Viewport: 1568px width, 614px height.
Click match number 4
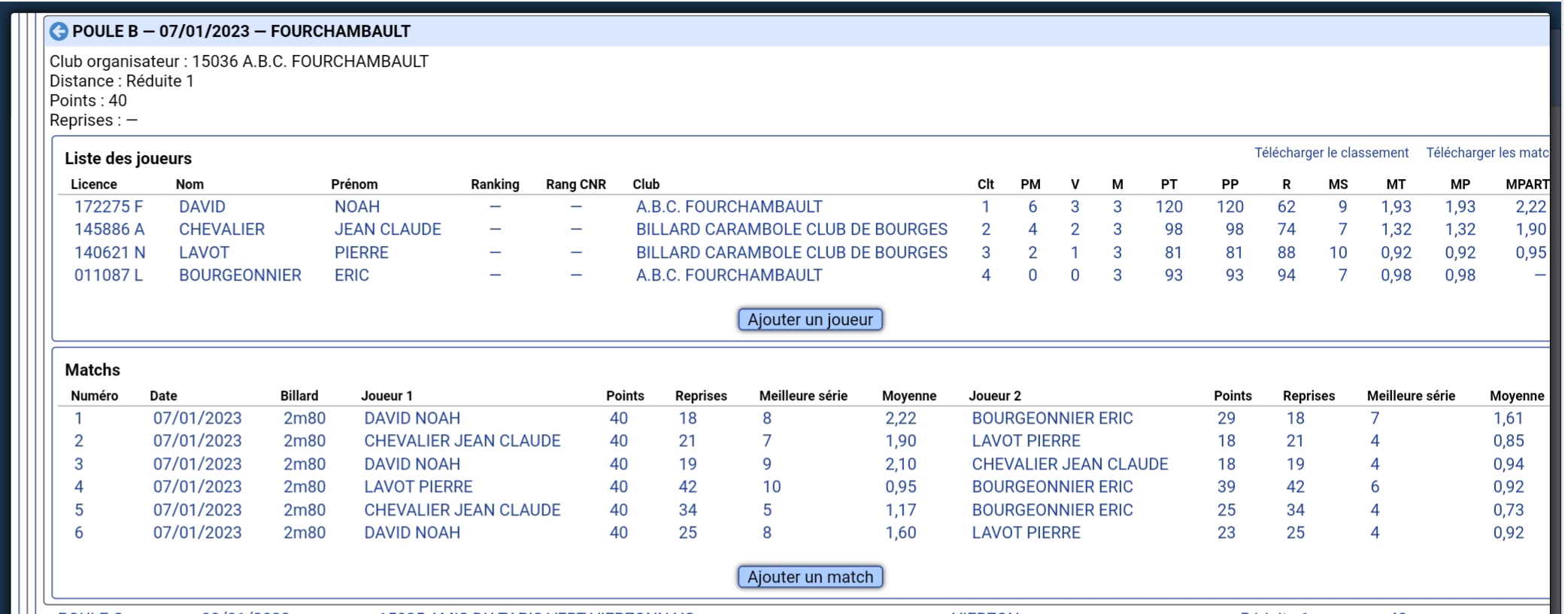[78, 487]
